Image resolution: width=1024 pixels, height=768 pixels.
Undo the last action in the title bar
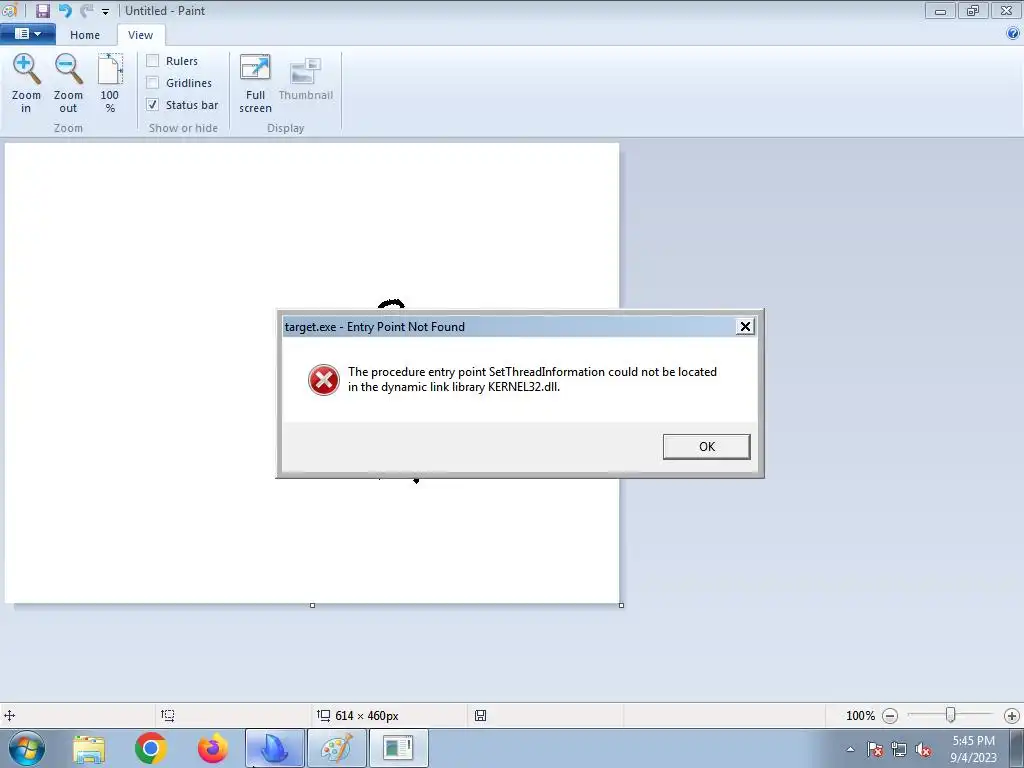coord(65,10)
